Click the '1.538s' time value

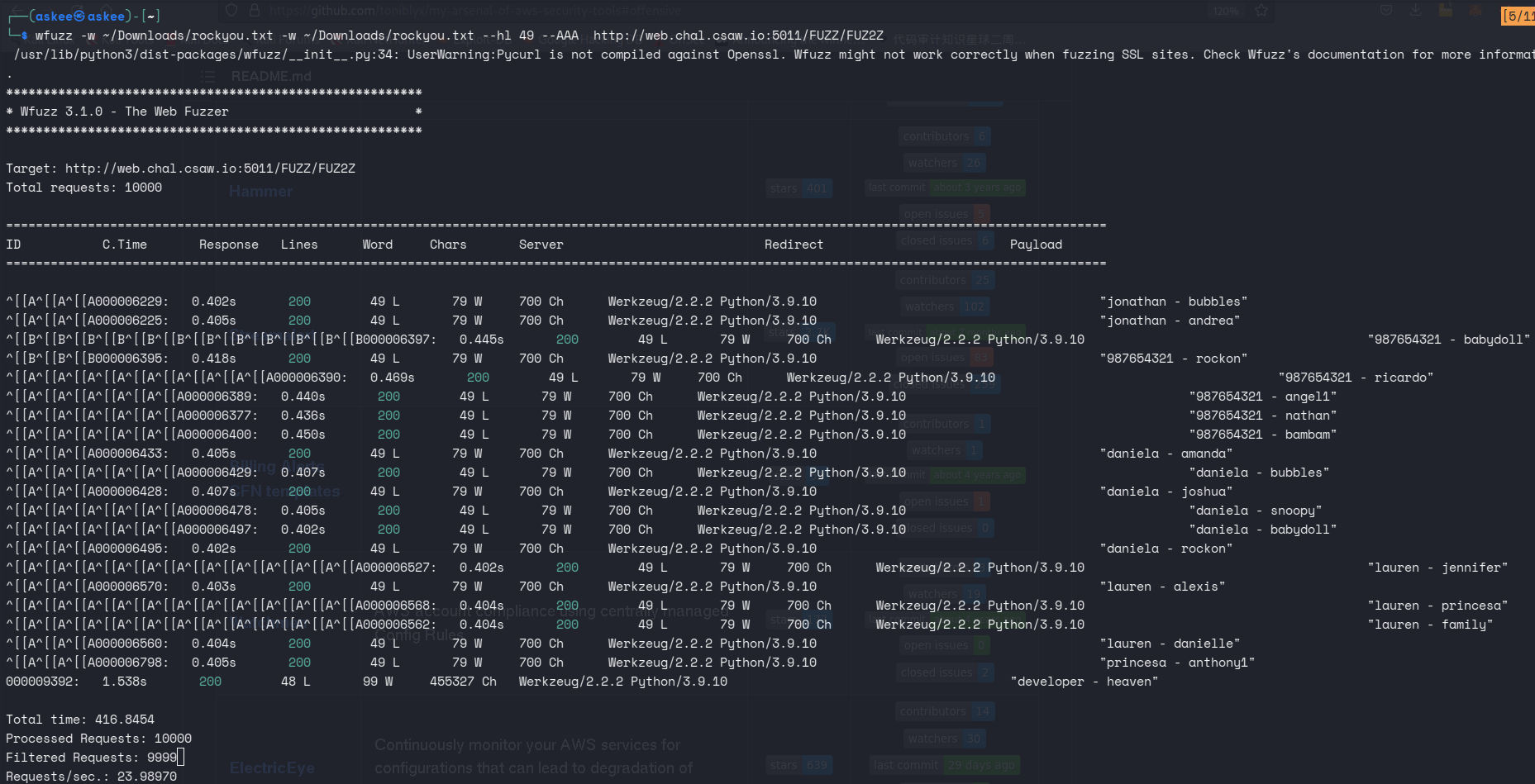[x=125, y=682]
